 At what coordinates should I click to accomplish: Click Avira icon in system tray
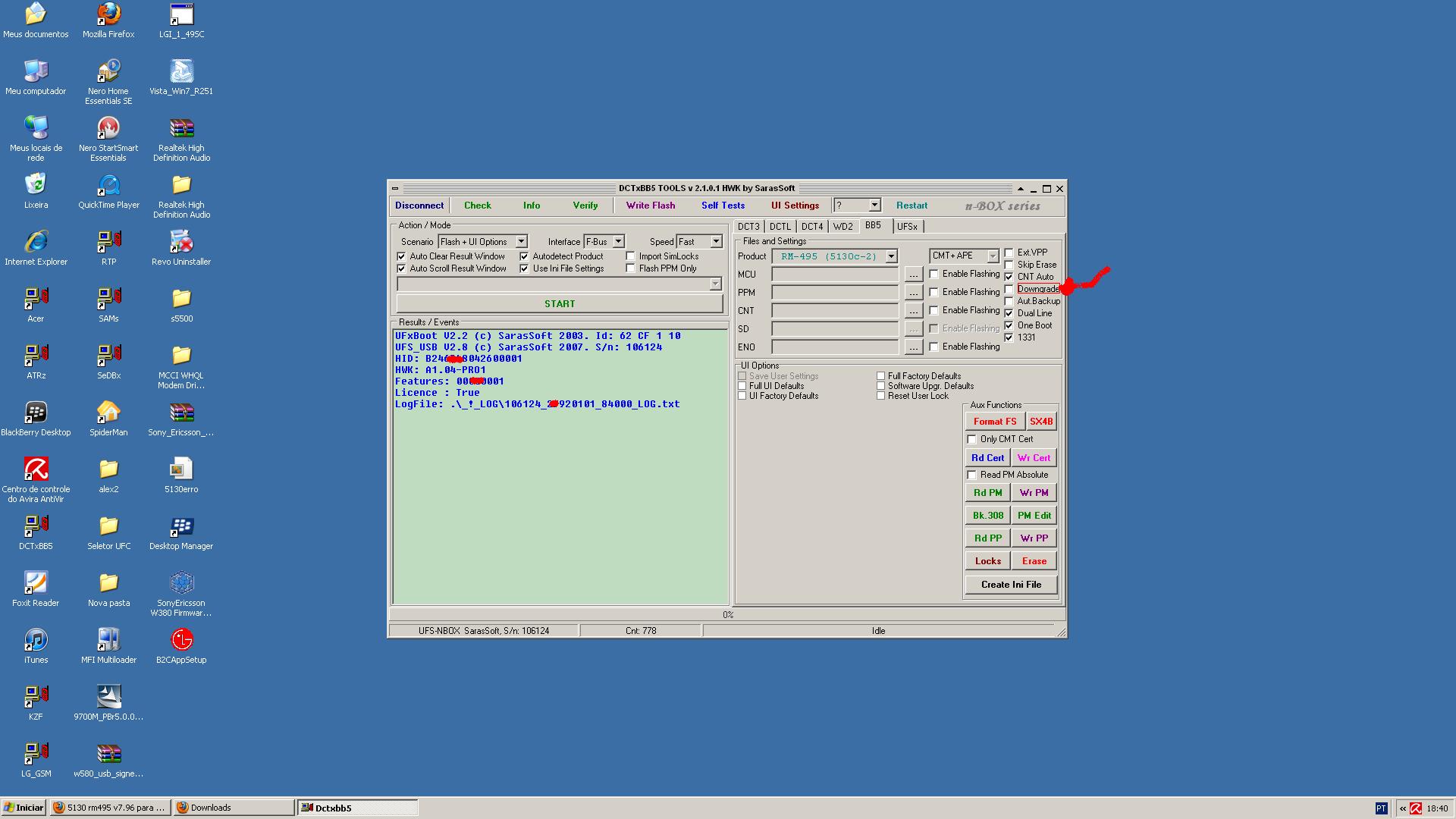1416,808
